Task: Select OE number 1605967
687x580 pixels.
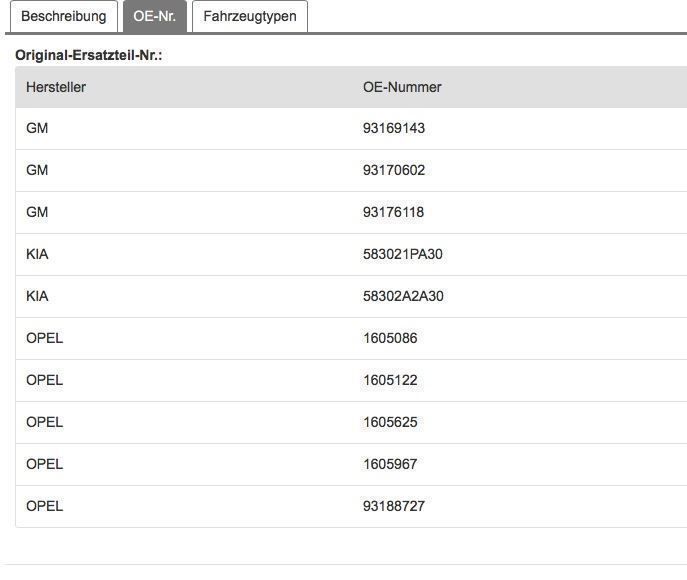Action: 390,464
